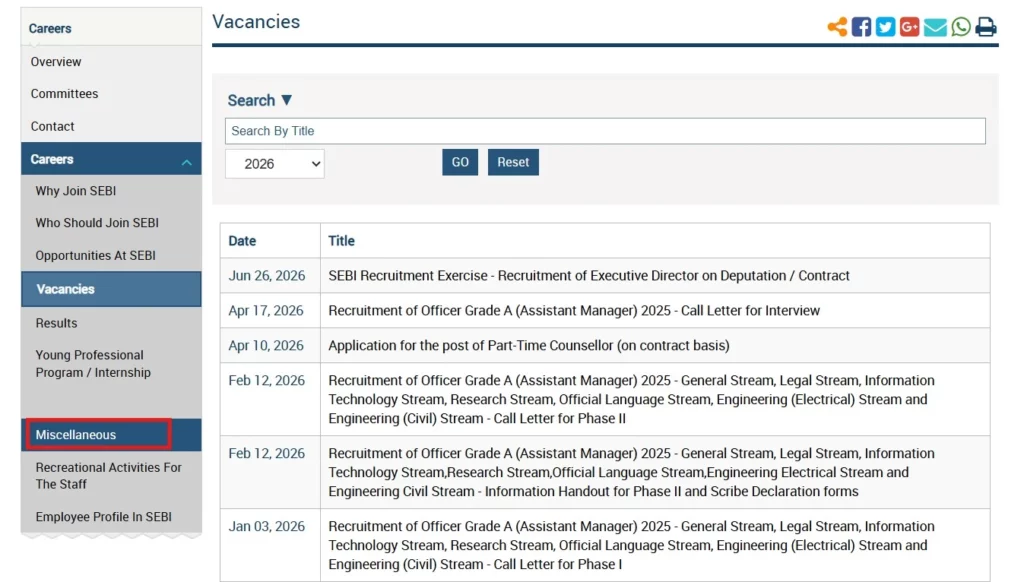Share page via Google Plus icon
Viewport: 1024px width, 582px height.
point(909,27)
